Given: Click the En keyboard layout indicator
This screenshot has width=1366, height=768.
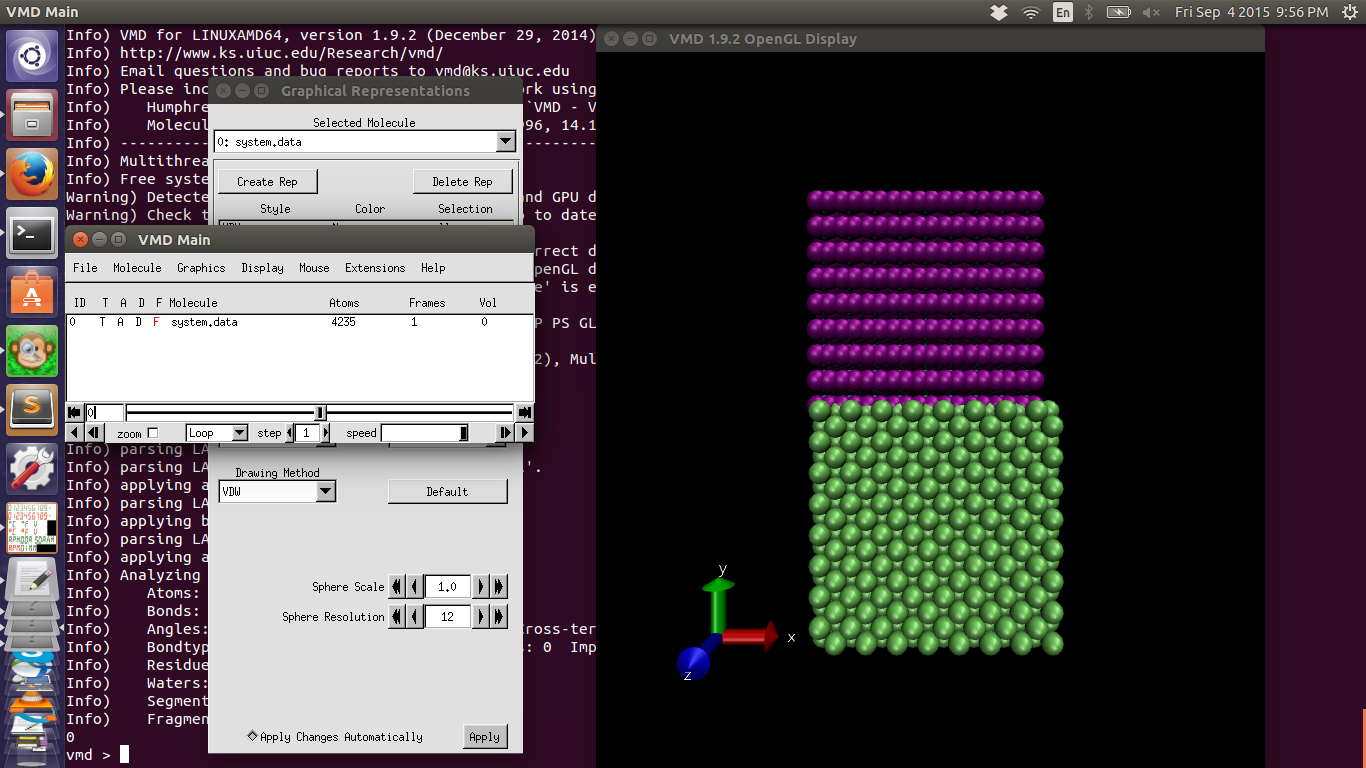Looking at the screenshot, I should [x=1063, y=12].
